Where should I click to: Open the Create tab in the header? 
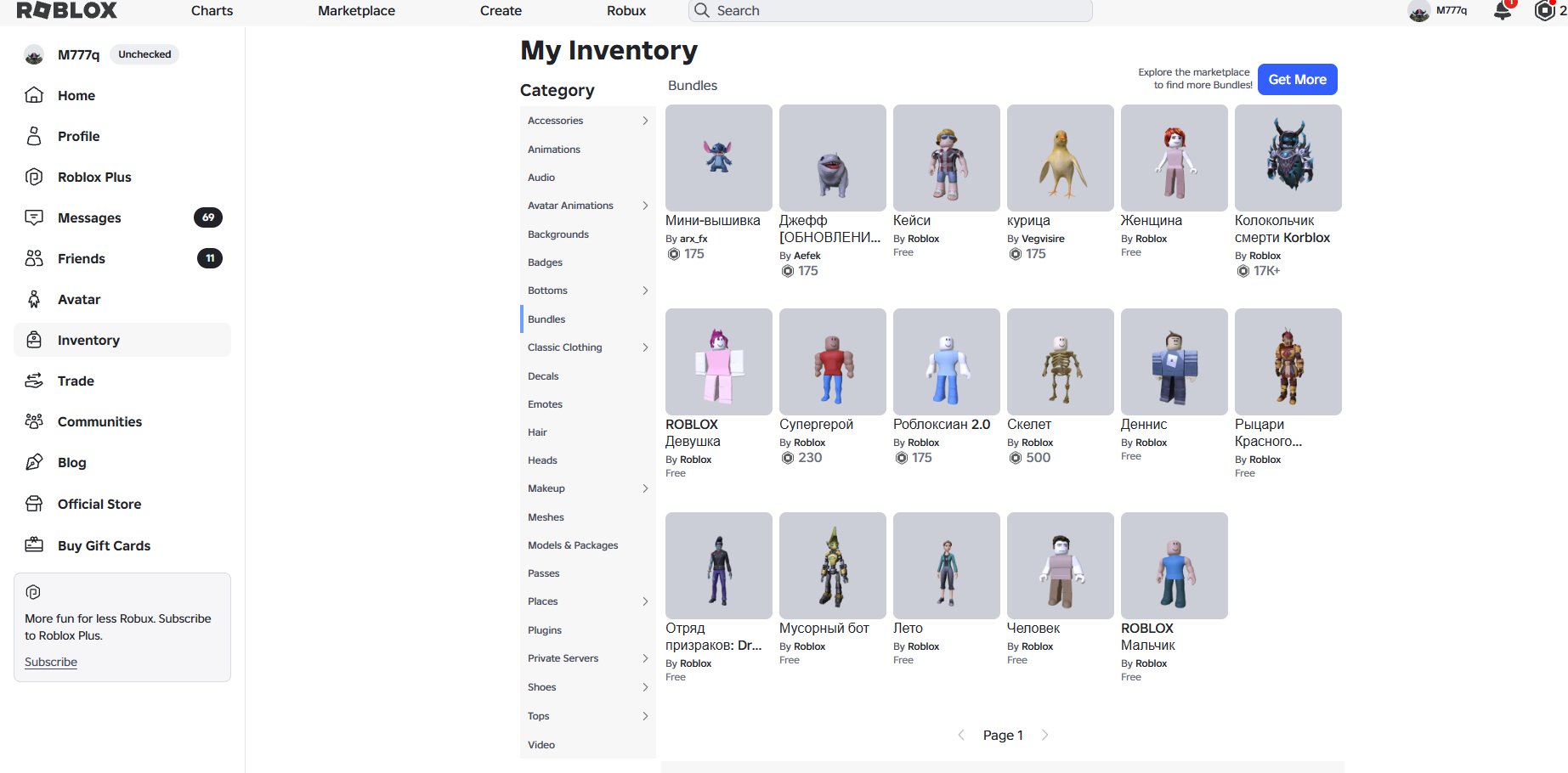point(501,10)
